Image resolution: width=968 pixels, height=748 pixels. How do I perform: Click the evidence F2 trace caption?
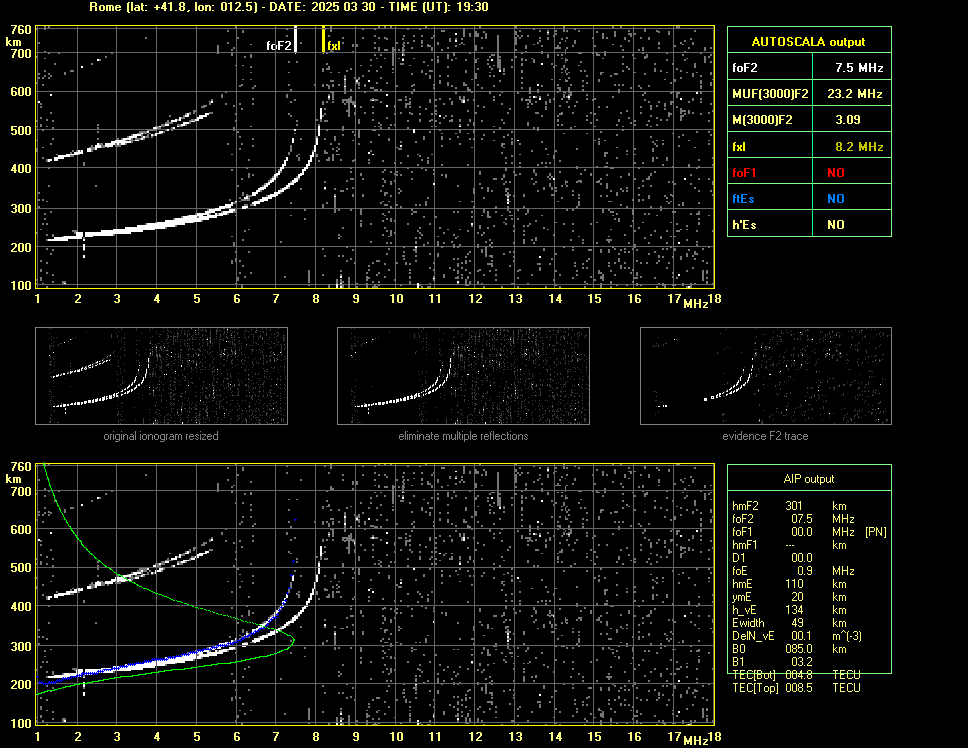(766, 436)
